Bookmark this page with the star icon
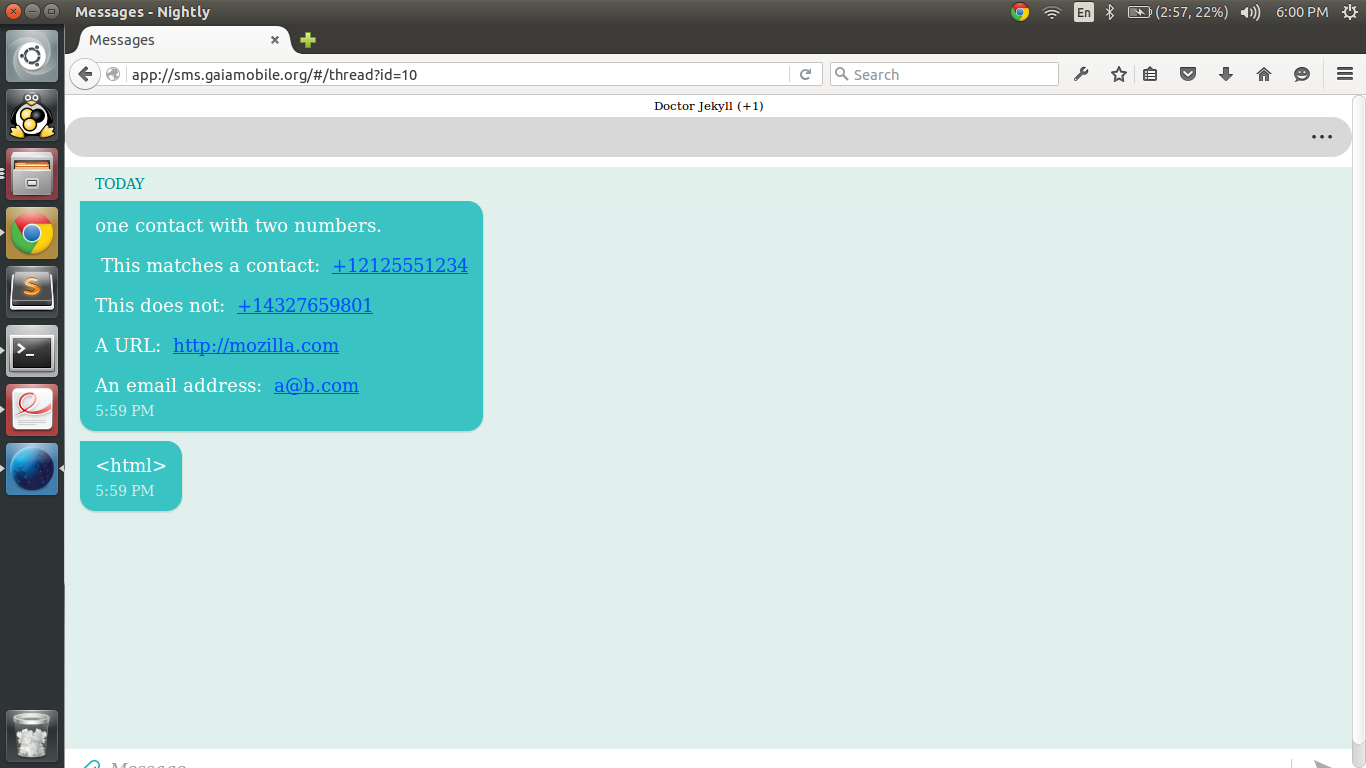Image resolution: width=1366 pixels, height=768 pixels. (x=1119, y=74)
